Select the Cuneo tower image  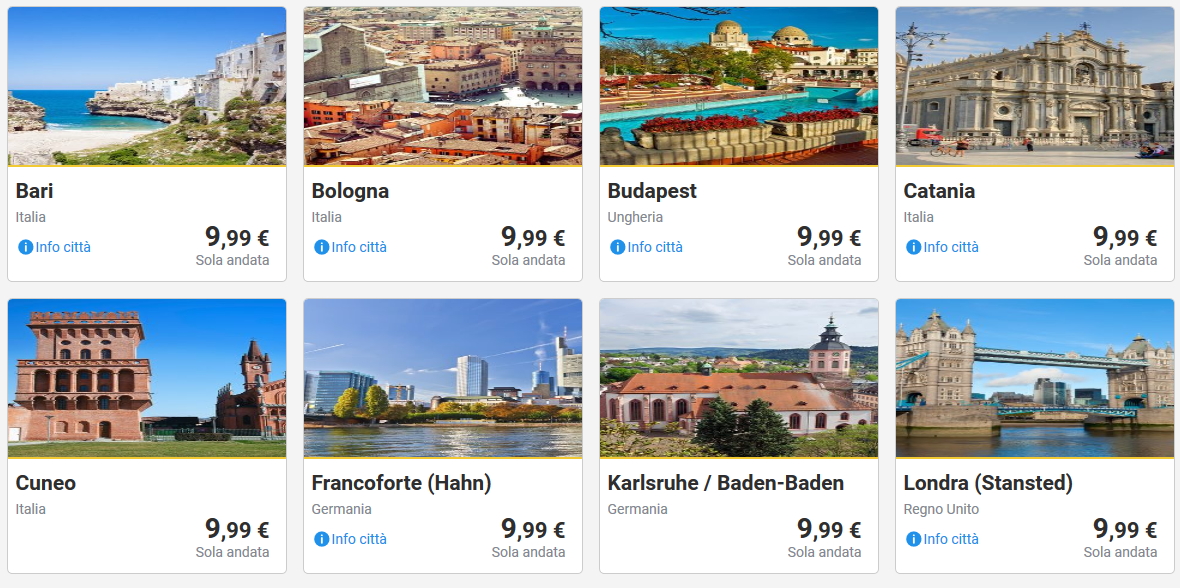147,379
